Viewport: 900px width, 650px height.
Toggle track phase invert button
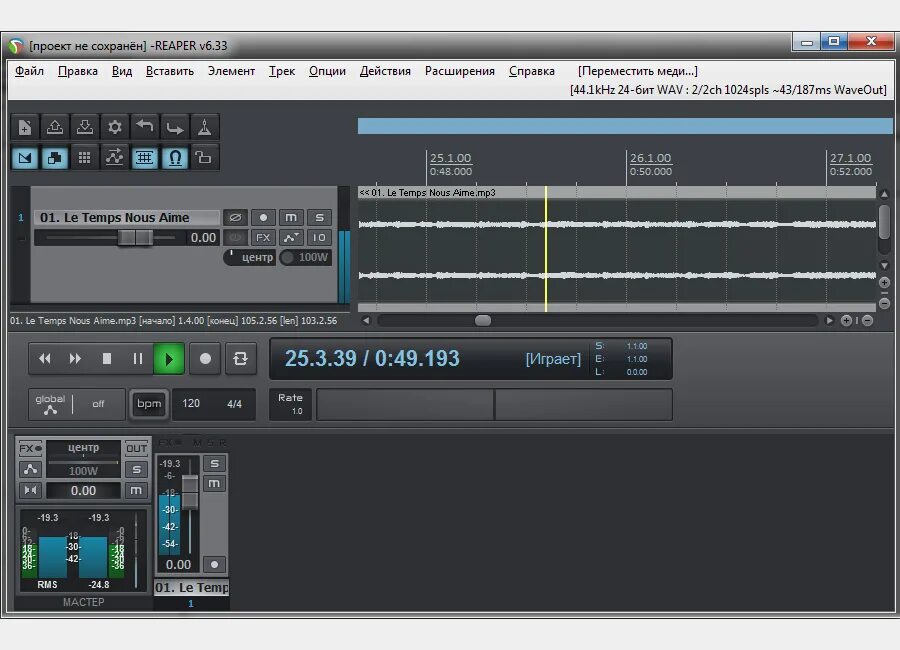235,218
